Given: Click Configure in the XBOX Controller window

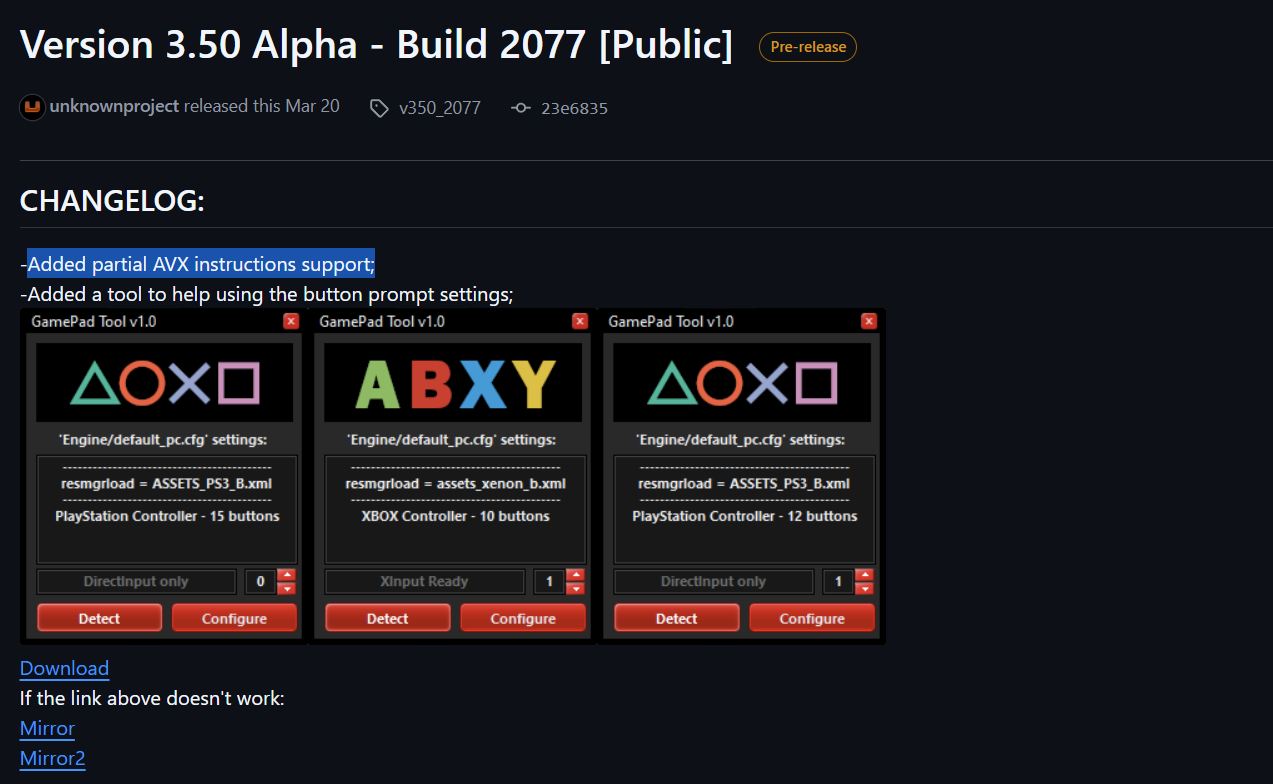Looking at the screenshot, I should coord(523,618).
